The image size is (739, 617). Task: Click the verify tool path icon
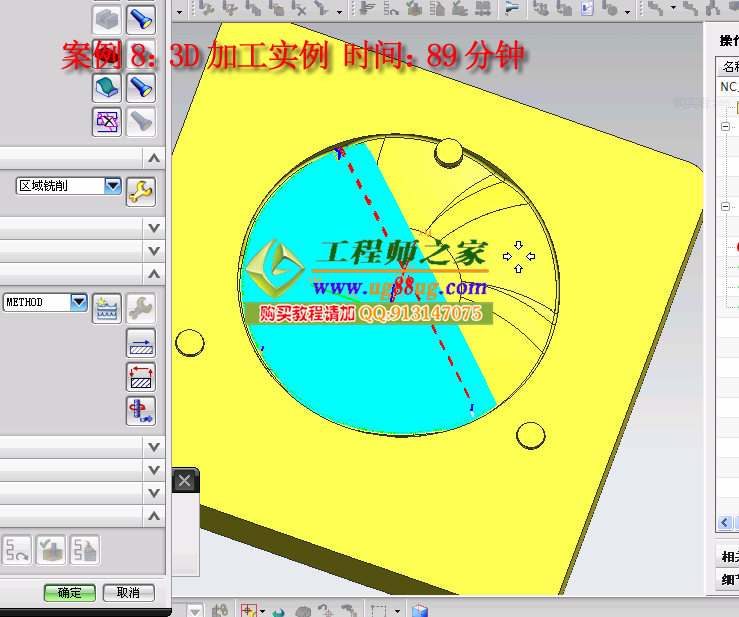(x=51, y=549)
